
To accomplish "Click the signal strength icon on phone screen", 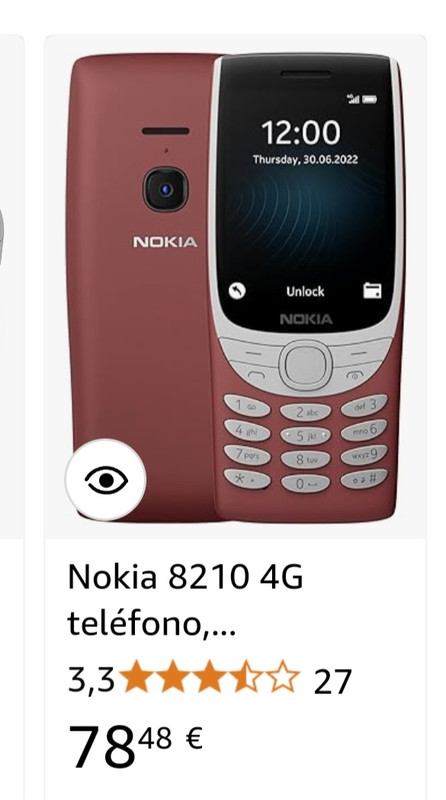I will click(x=353, y=98).
